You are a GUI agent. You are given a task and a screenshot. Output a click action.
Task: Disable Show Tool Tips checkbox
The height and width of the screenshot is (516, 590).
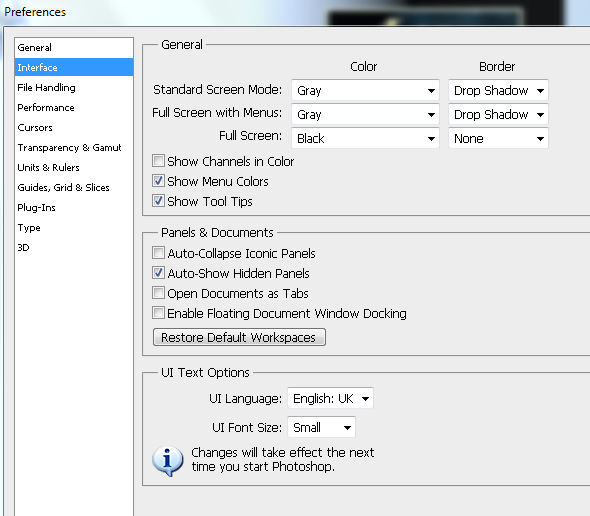(x=158, y=201)
